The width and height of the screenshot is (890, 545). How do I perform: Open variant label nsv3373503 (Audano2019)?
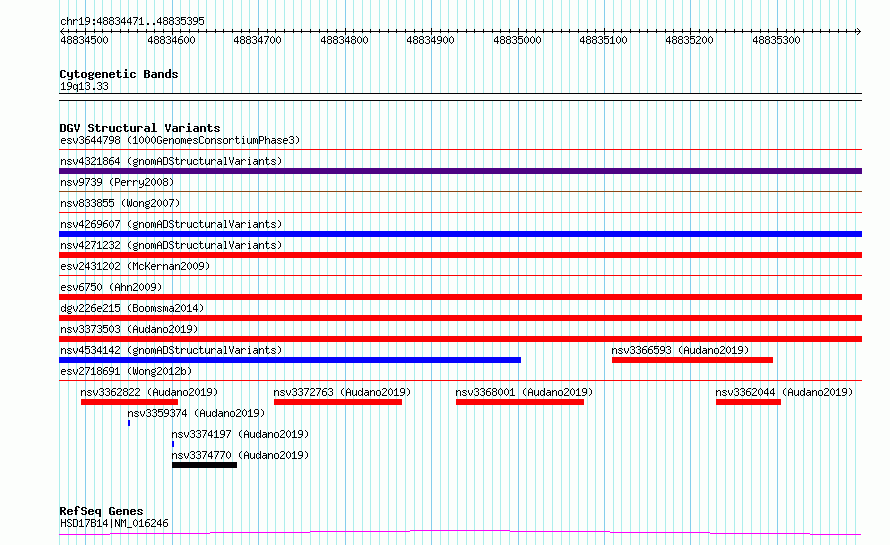129,329
